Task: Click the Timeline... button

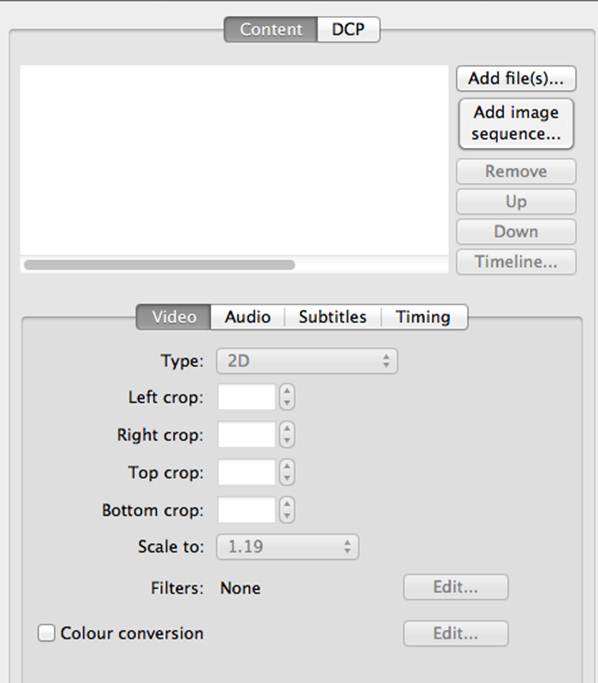Action: click(516, 262)
